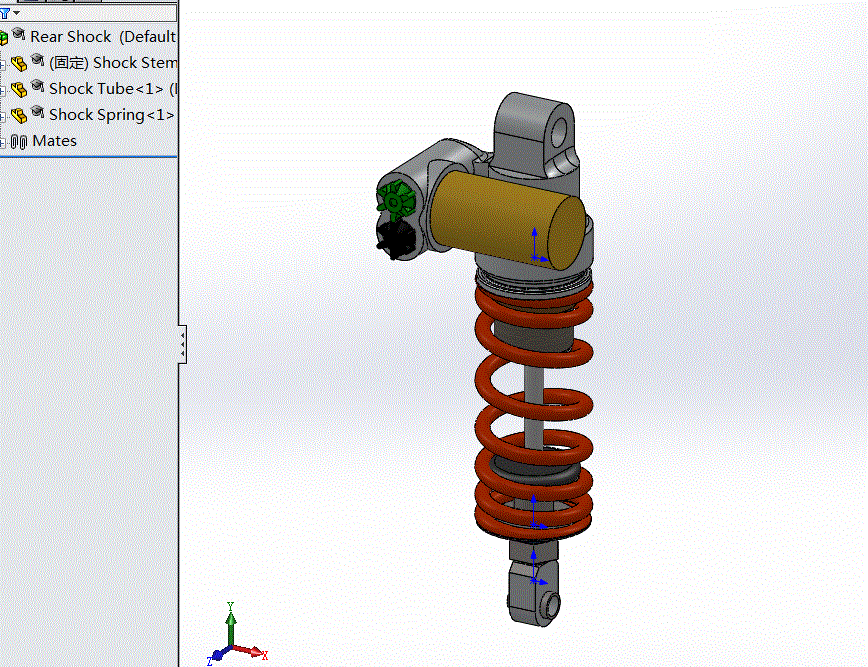Click the Mates paperclip icon
The image size is (868, 667).
point(19,142)
